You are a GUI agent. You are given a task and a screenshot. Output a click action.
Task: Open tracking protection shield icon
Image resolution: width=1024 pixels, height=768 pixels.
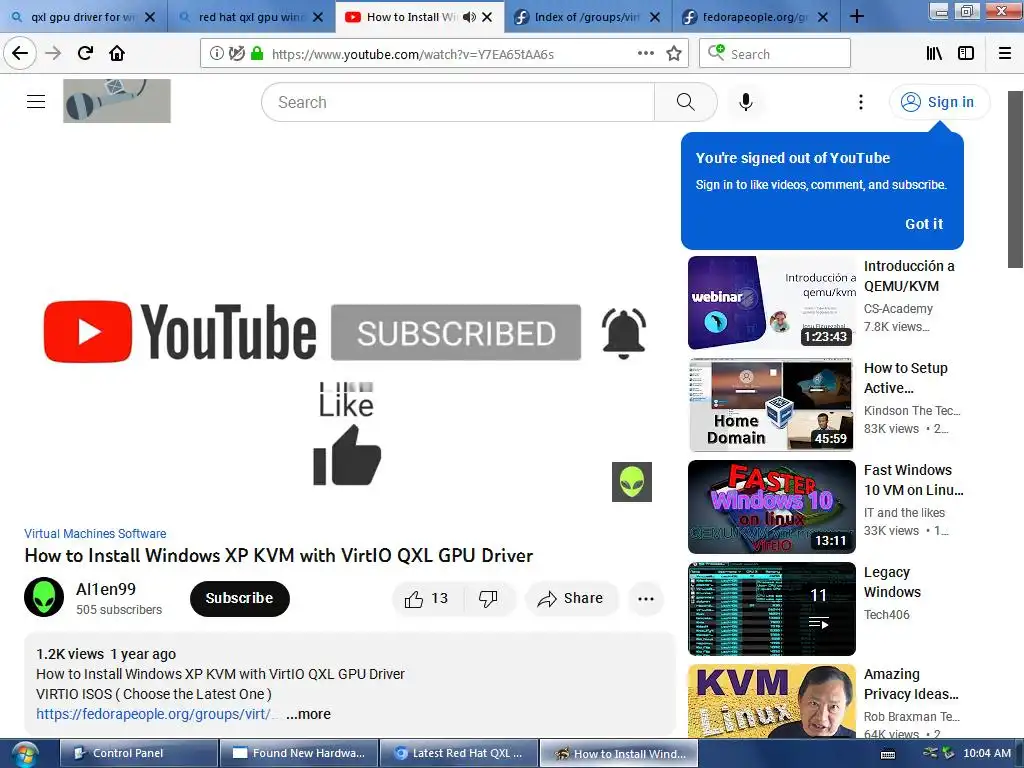point(236,54)
